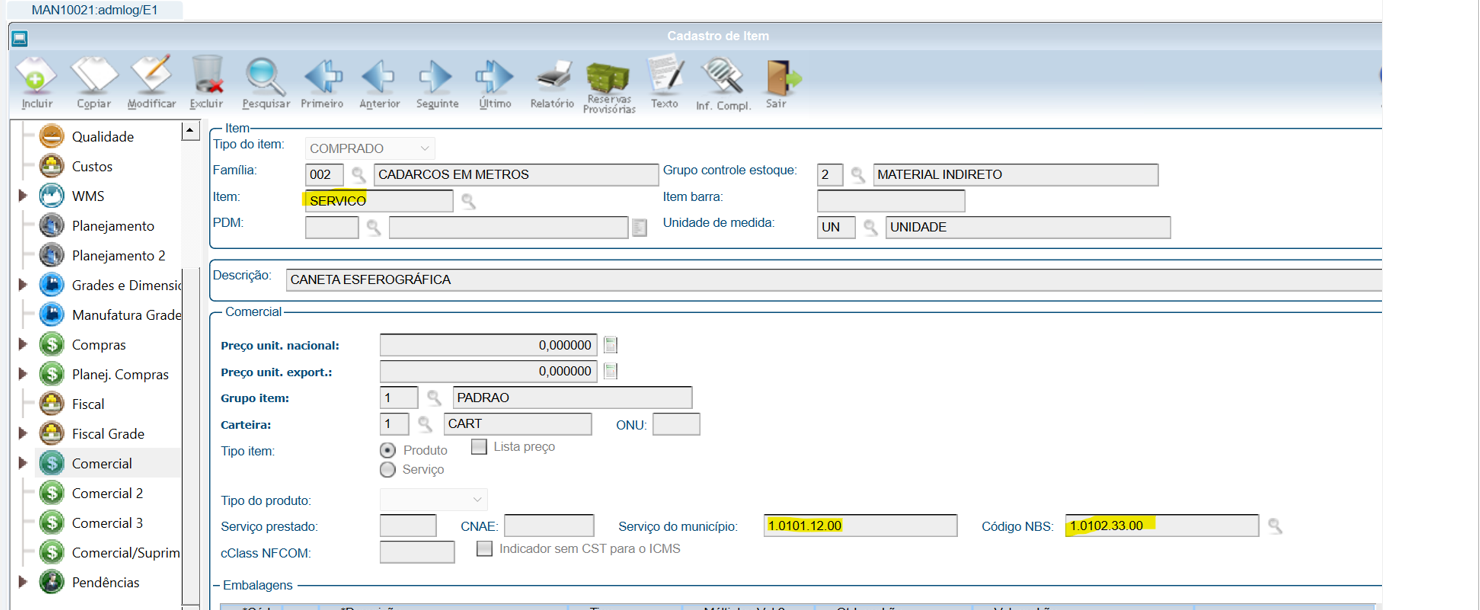This screenshot has width=1480, height=610.
Task: Click lookup magnifier next to Família field
Action: (359, 175)
